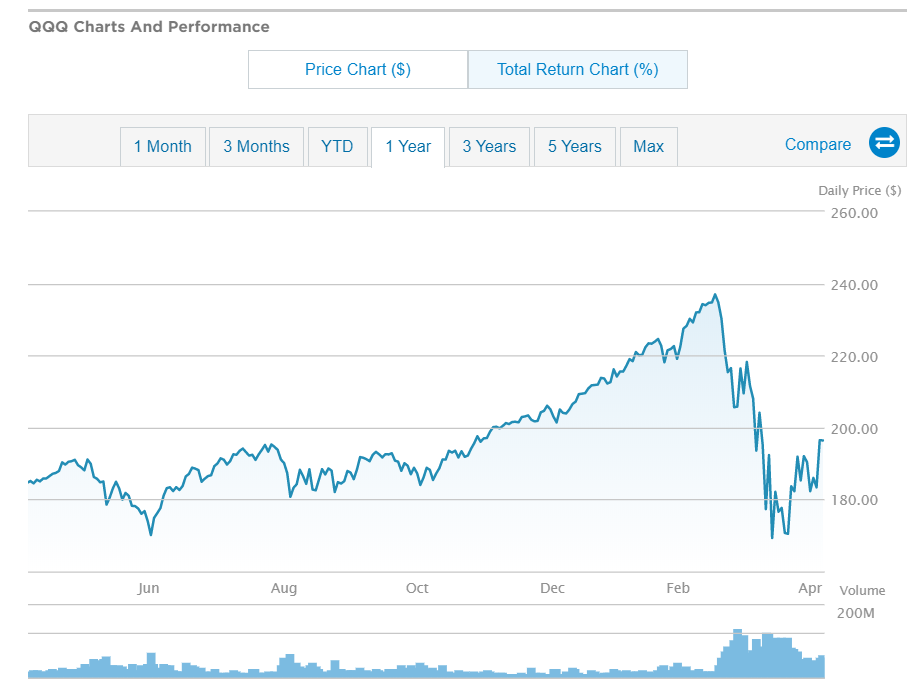
Task: Click the blue Compare swap-arrows icon
Action: 884,143
